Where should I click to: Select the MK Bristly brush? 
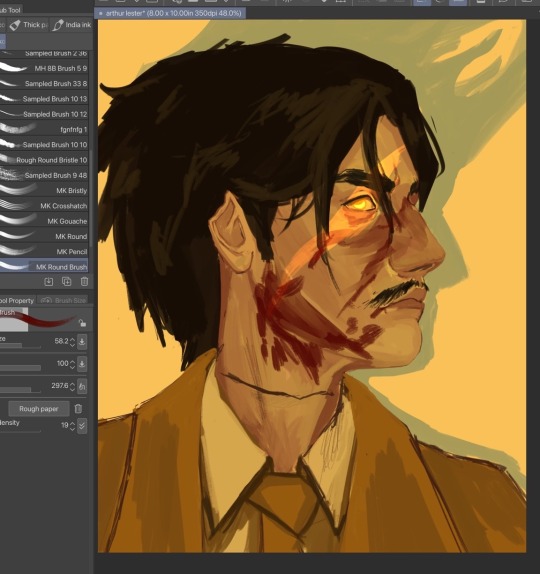[44, 190]
